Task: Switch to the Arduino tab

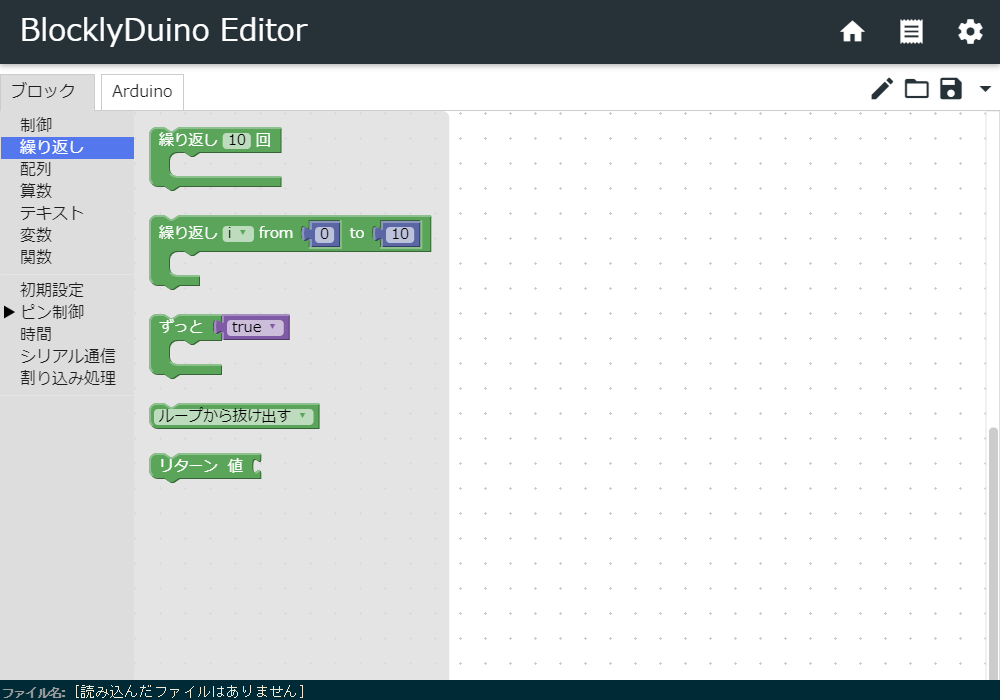Action: tap(142, 91)
